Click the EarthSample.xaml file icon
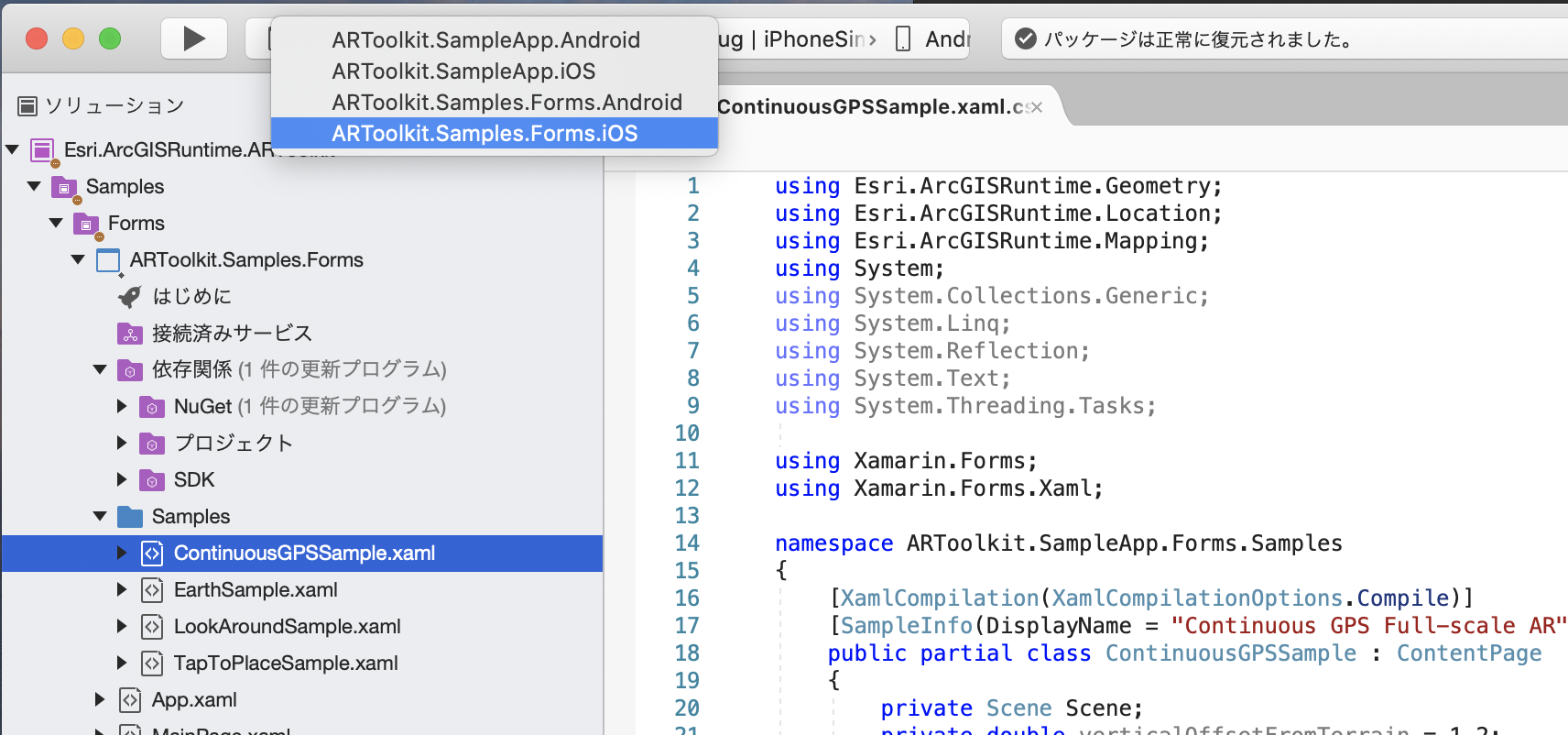Screen dimensions: 1568x735 pos(152,589)
